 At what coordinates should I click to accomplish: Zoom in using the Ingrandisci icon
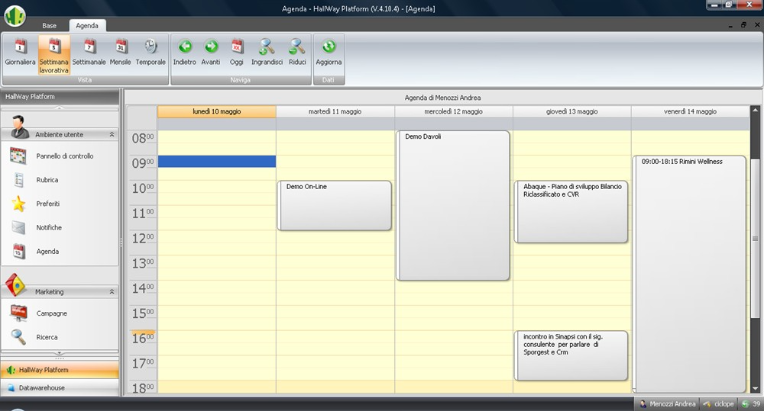pos(267,53)
